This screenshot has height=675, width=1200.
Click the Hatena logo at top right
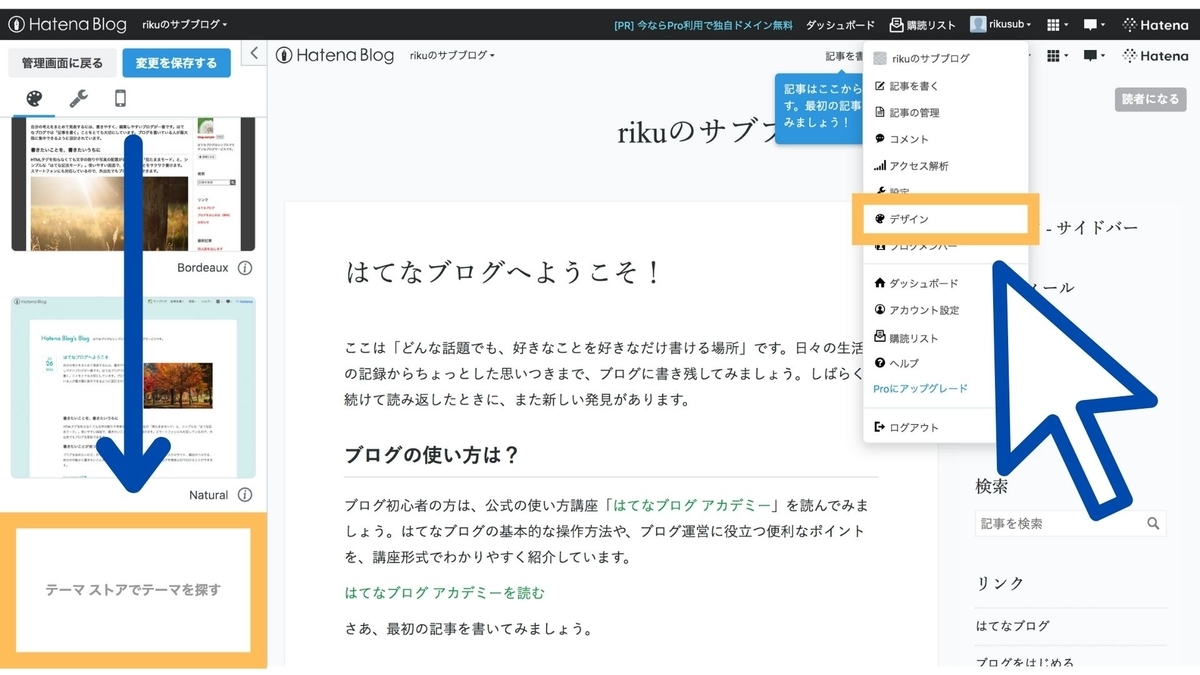1155,24
